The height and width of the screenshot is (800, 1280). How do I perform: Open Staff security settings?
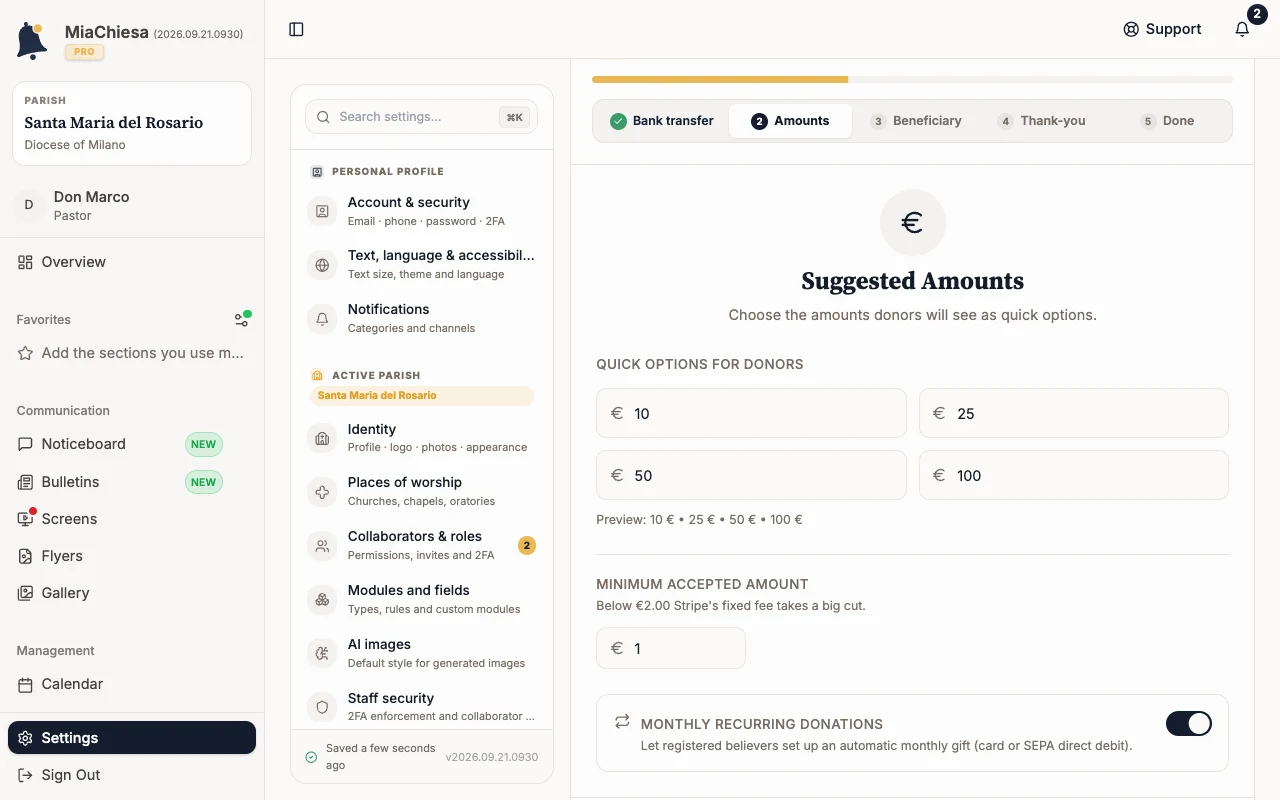(421, 707)
